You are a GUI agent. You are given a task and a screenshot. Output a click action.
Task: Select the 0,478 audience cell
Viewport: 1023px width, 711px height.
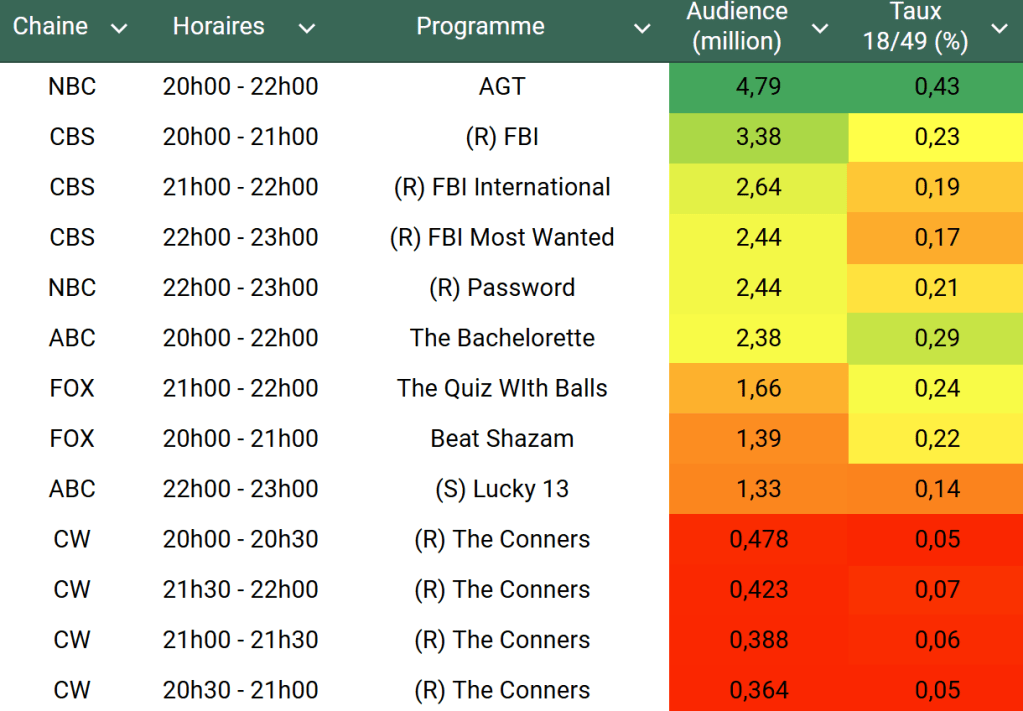pyautogui.click(x=758, y=539)
